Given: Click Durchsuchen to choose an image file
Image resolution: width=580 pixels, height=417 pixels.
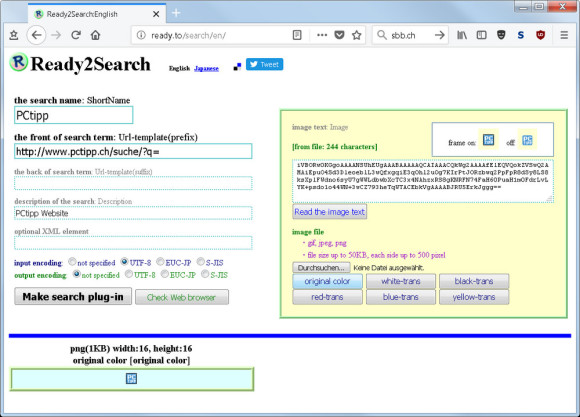Looking at the screenshot, I should (321, 267).
